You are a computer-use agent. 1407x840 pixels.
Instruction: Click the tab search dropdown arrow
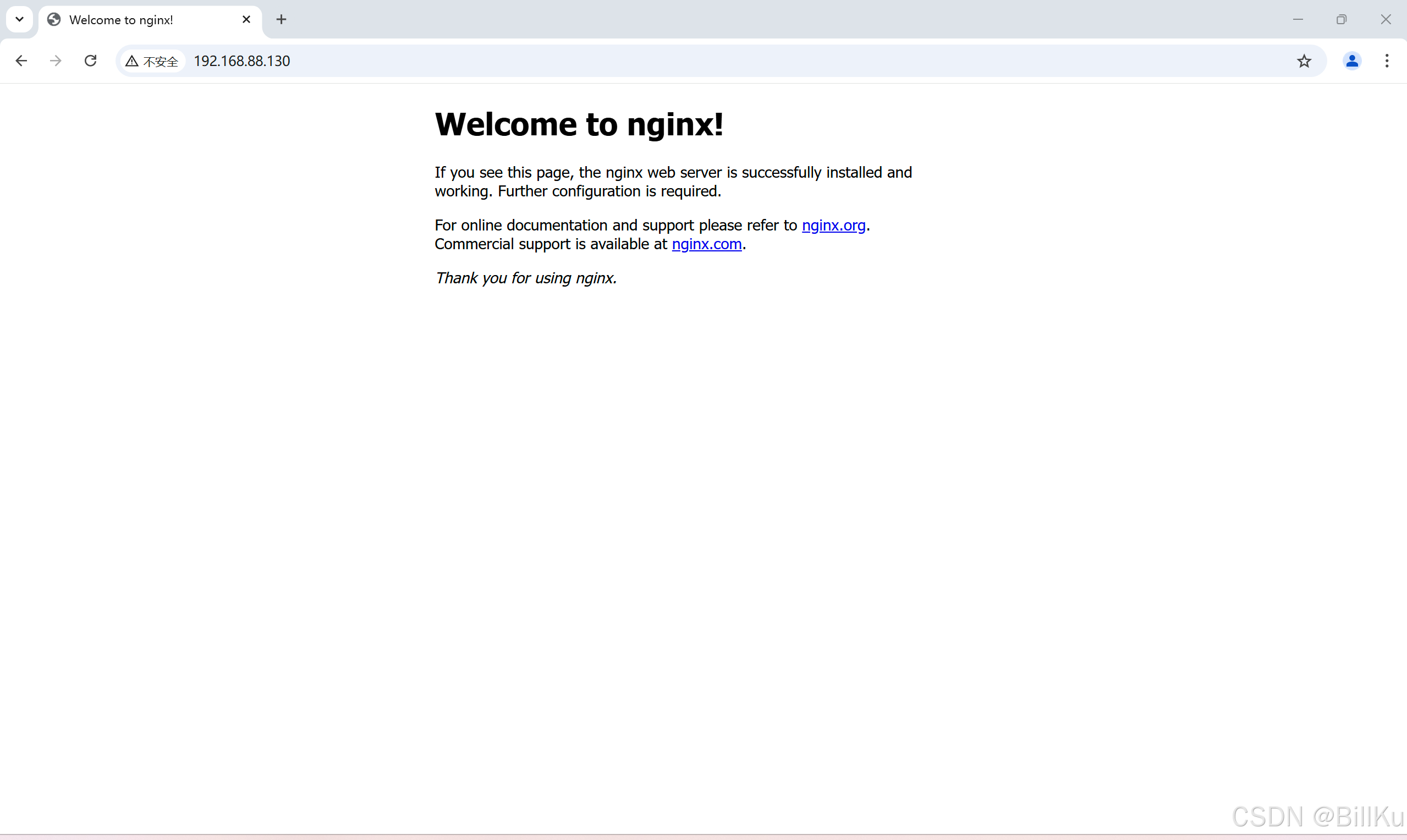click(x=19, y=19)
